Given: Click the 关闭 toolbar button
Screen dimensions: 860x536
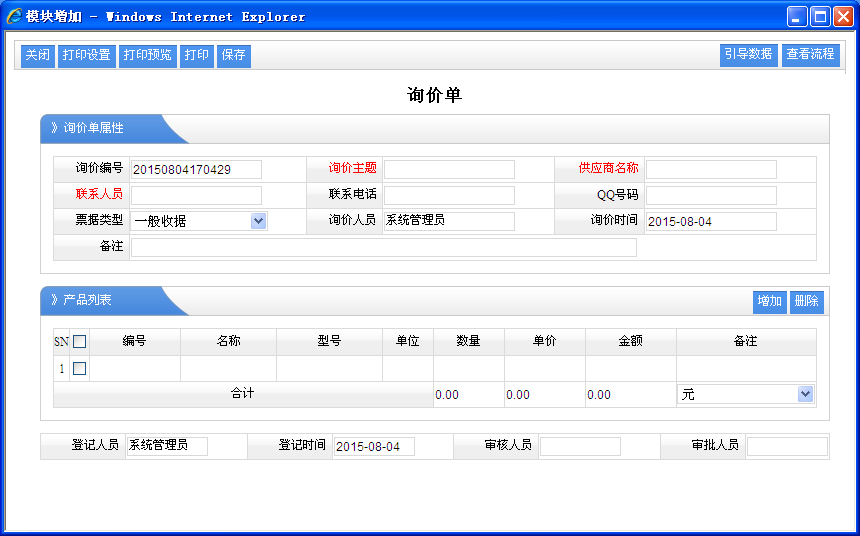Looking at the screenshot, I should (x=38, y=56).
